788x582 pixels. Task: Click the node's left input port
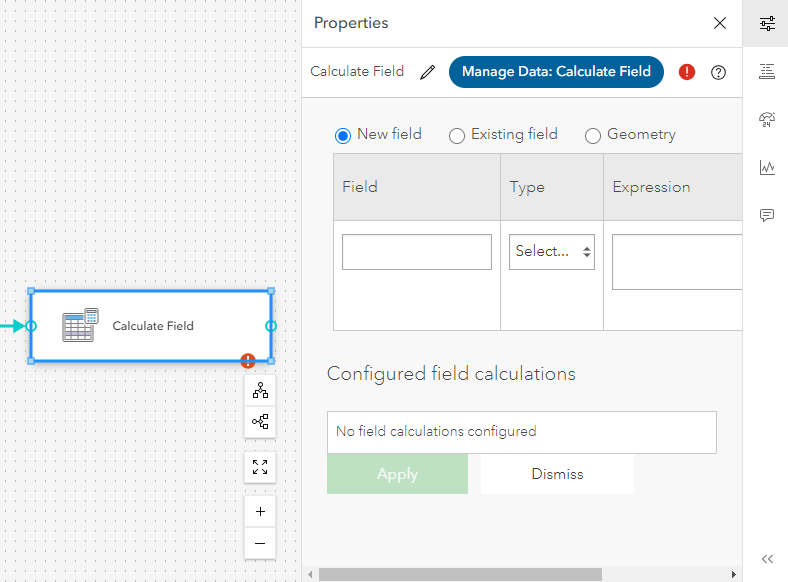point(31,326)
